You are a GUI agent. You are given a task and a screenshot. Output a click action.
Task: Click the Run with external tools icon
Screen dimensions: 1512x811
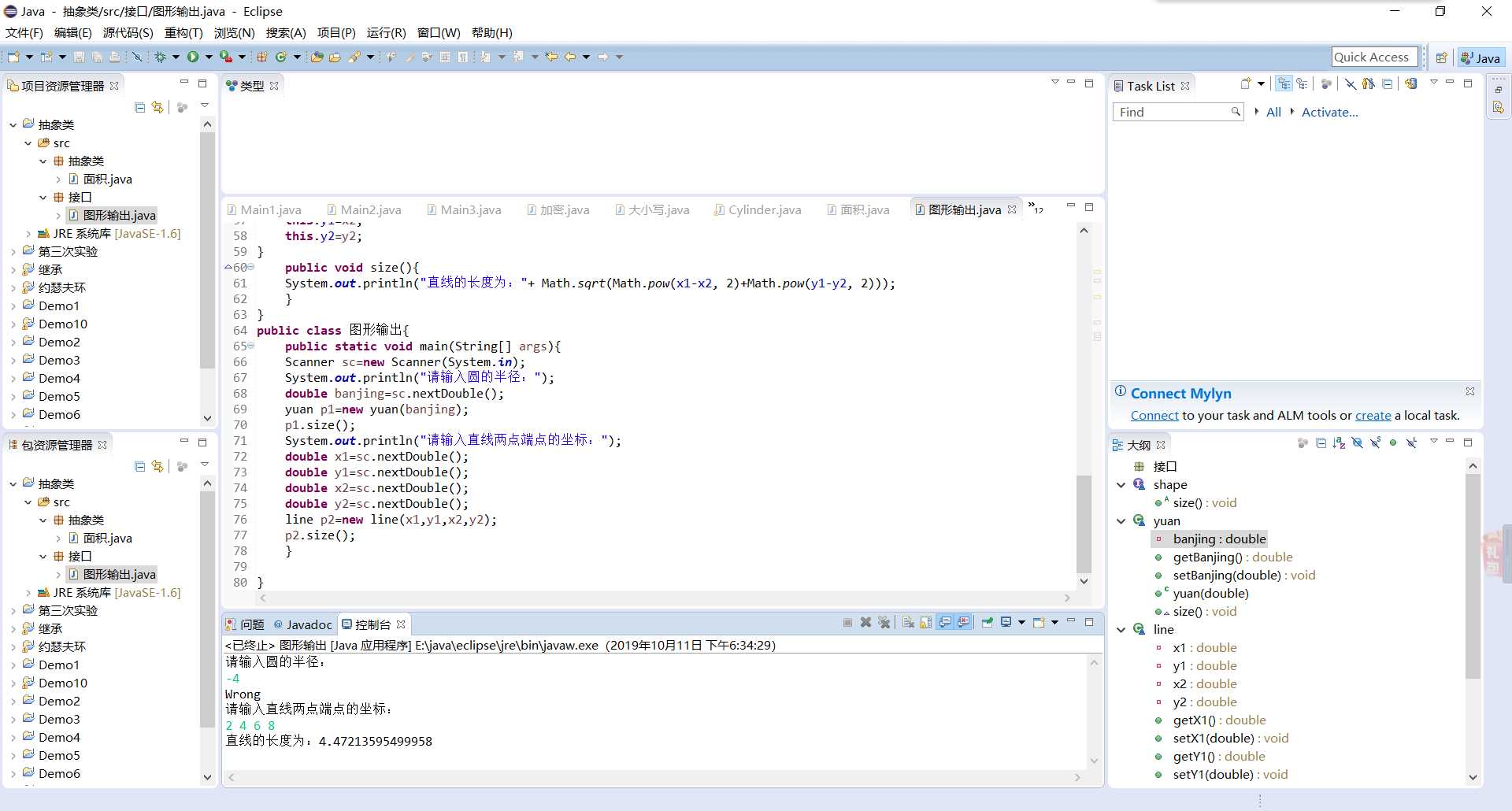(x=226, y=57)
